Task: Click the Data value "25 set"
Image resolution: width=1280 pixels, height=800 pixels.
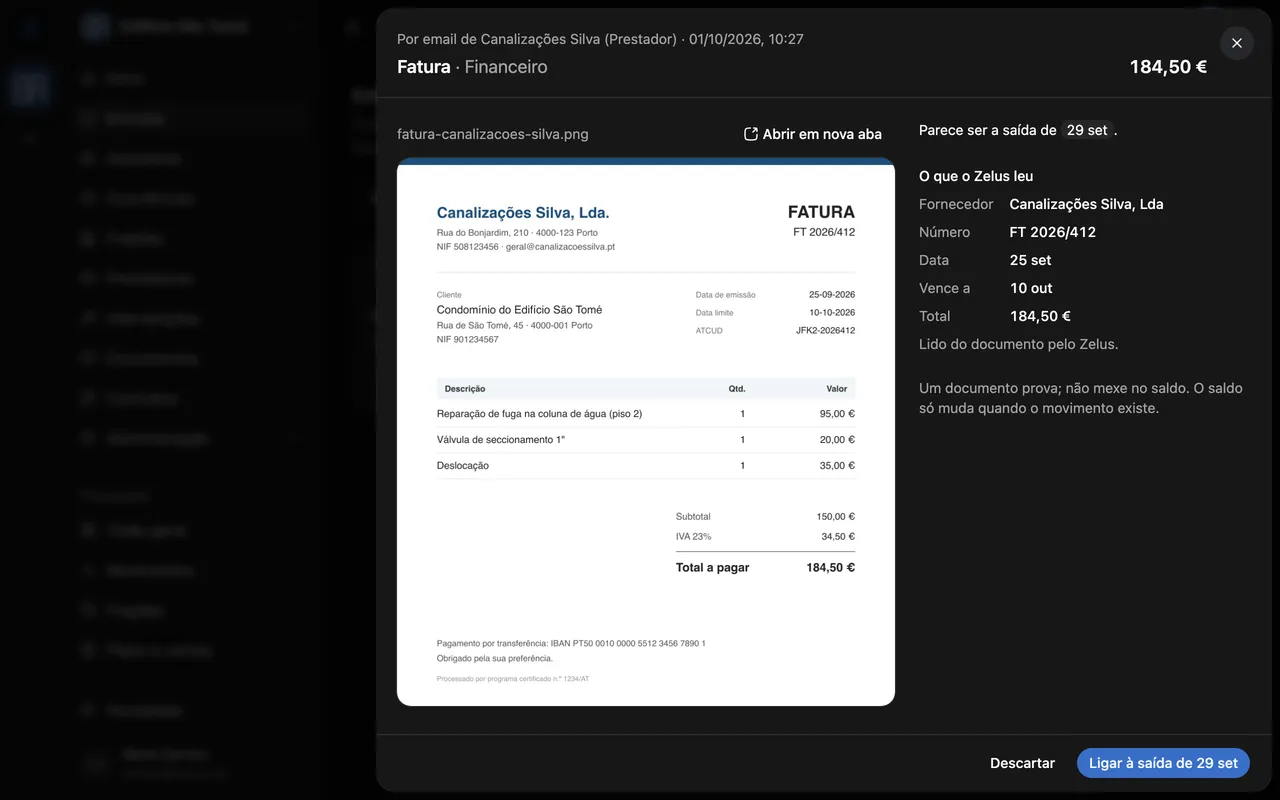Action: (1030, 260)
